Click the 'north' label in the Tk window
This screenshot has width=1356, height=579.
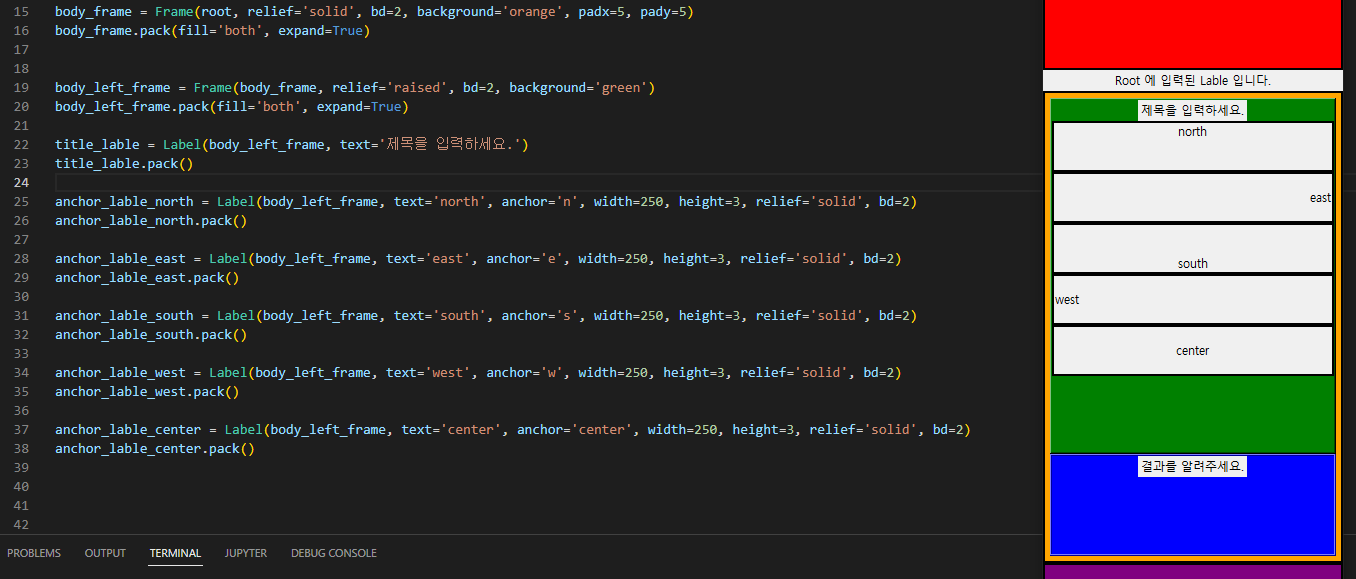pos(1192,146)
